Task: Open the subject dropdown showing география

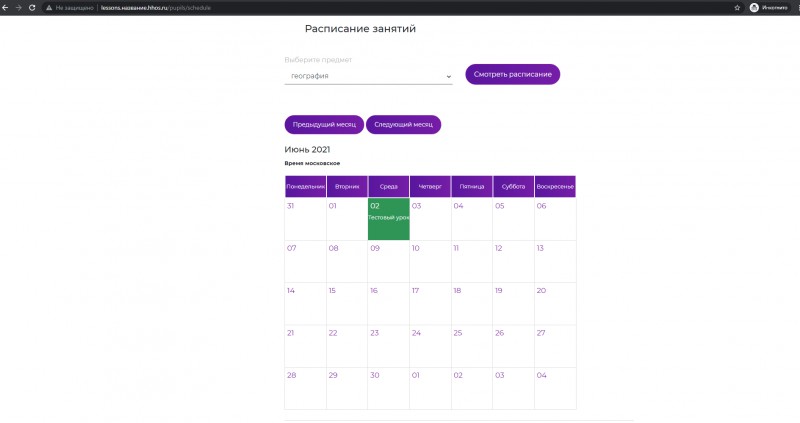Action: coord(368,76)
